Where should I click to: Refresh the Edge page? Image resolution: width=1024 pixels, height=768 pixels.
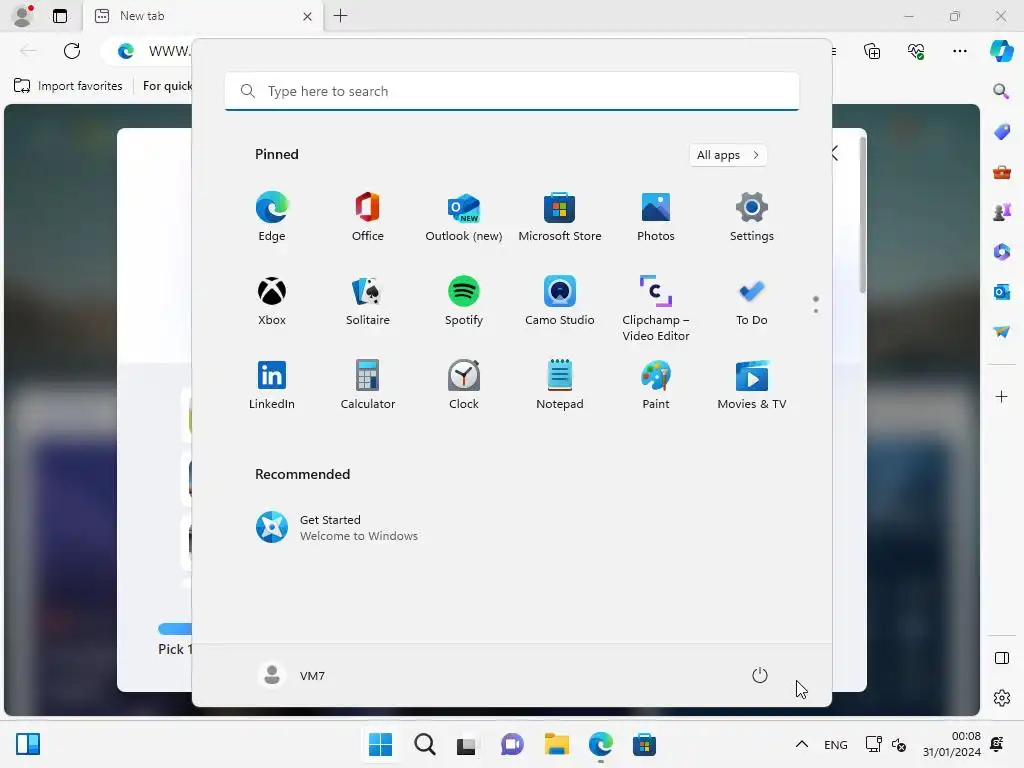pyautogui.click(x=72, y=51)
